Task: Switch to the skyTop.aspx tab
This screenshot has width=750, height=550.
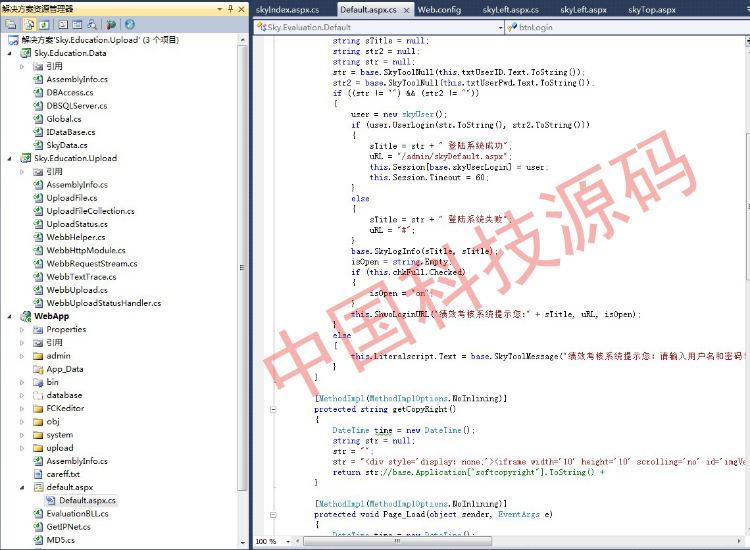Action: [652, 10]
